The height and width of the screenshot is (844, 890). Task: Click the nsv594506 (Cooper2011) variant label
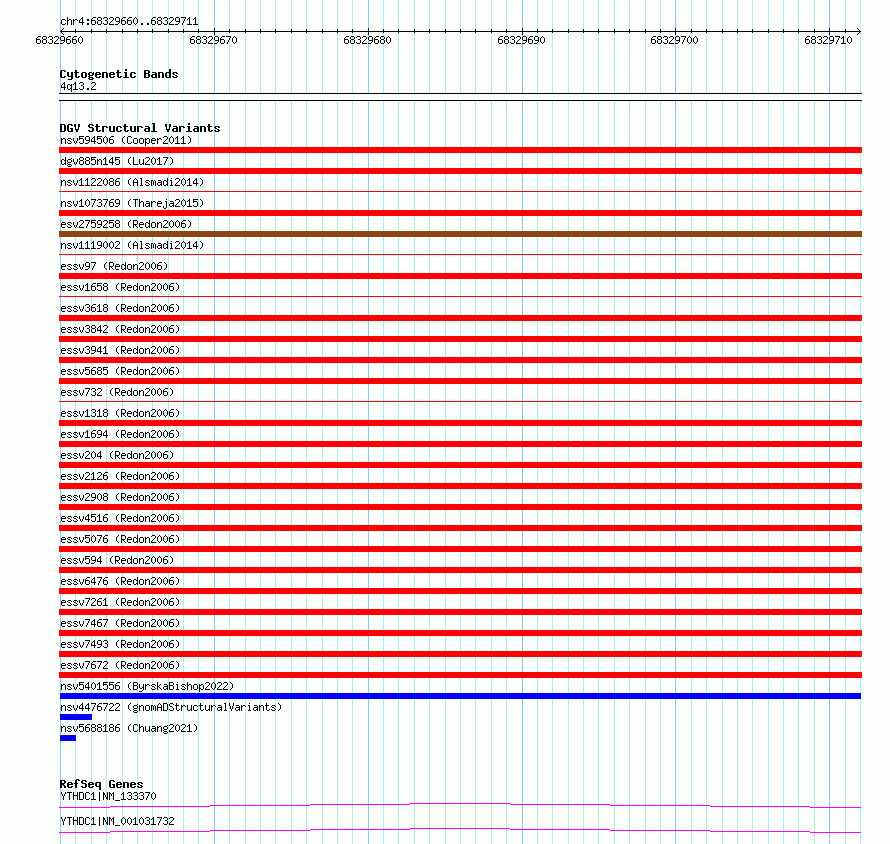tap(126, 140)
